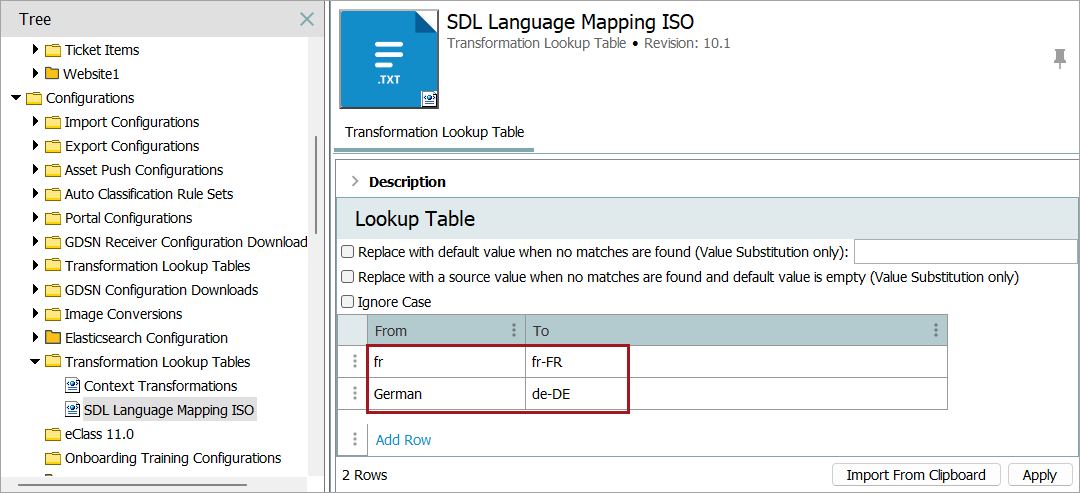
Task: Expand the Description section
Action: tap(354, 182)
